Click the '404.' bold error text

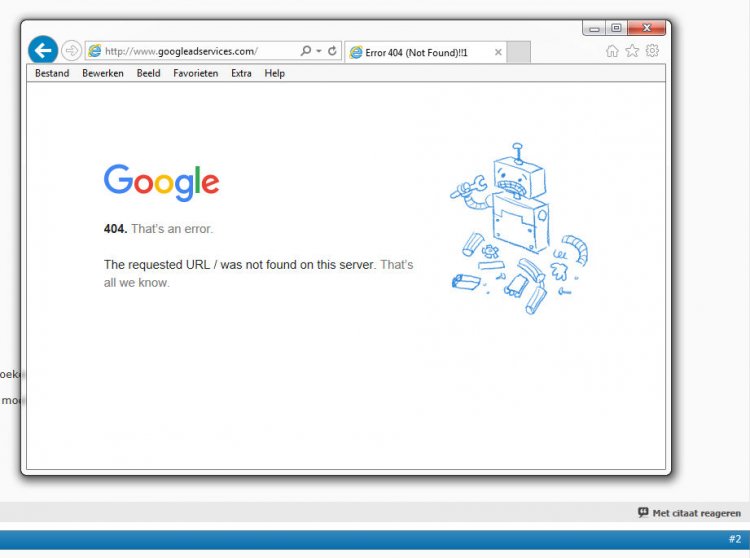(115, 229)
